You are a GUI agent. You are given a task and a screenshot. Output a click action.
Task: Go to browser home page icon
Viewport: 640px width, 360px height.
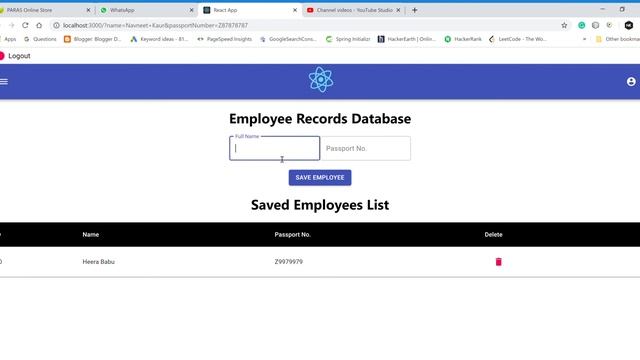(x=39, y=25)
